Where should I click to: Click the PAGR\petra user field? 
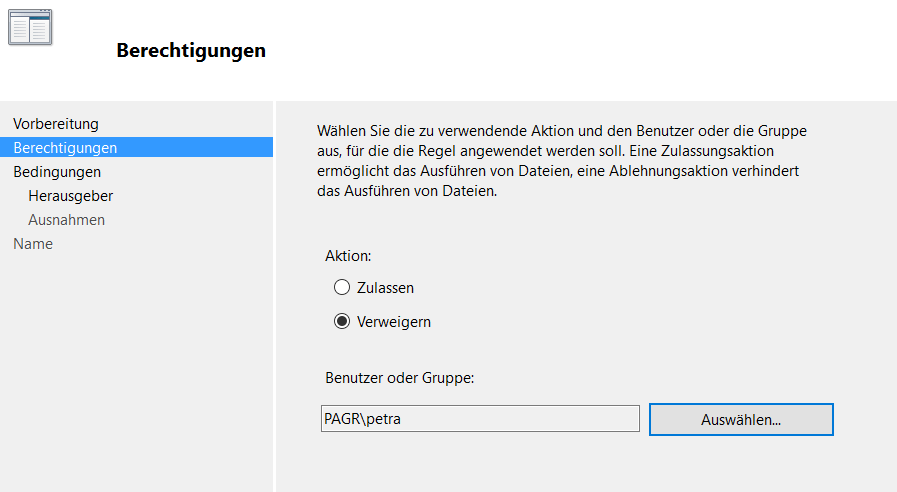point(479,419)
